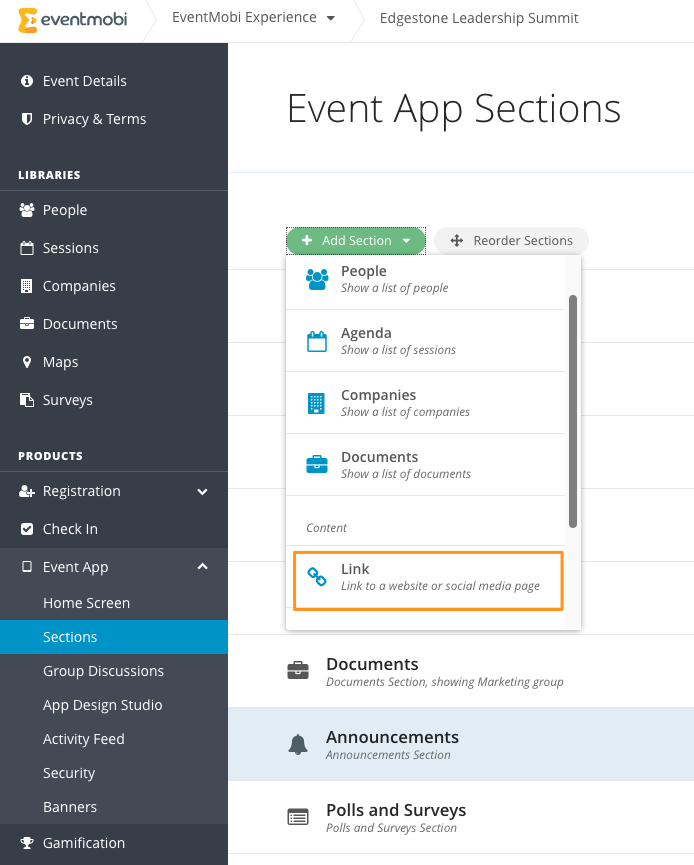Click the Check In label

point(70,529)
